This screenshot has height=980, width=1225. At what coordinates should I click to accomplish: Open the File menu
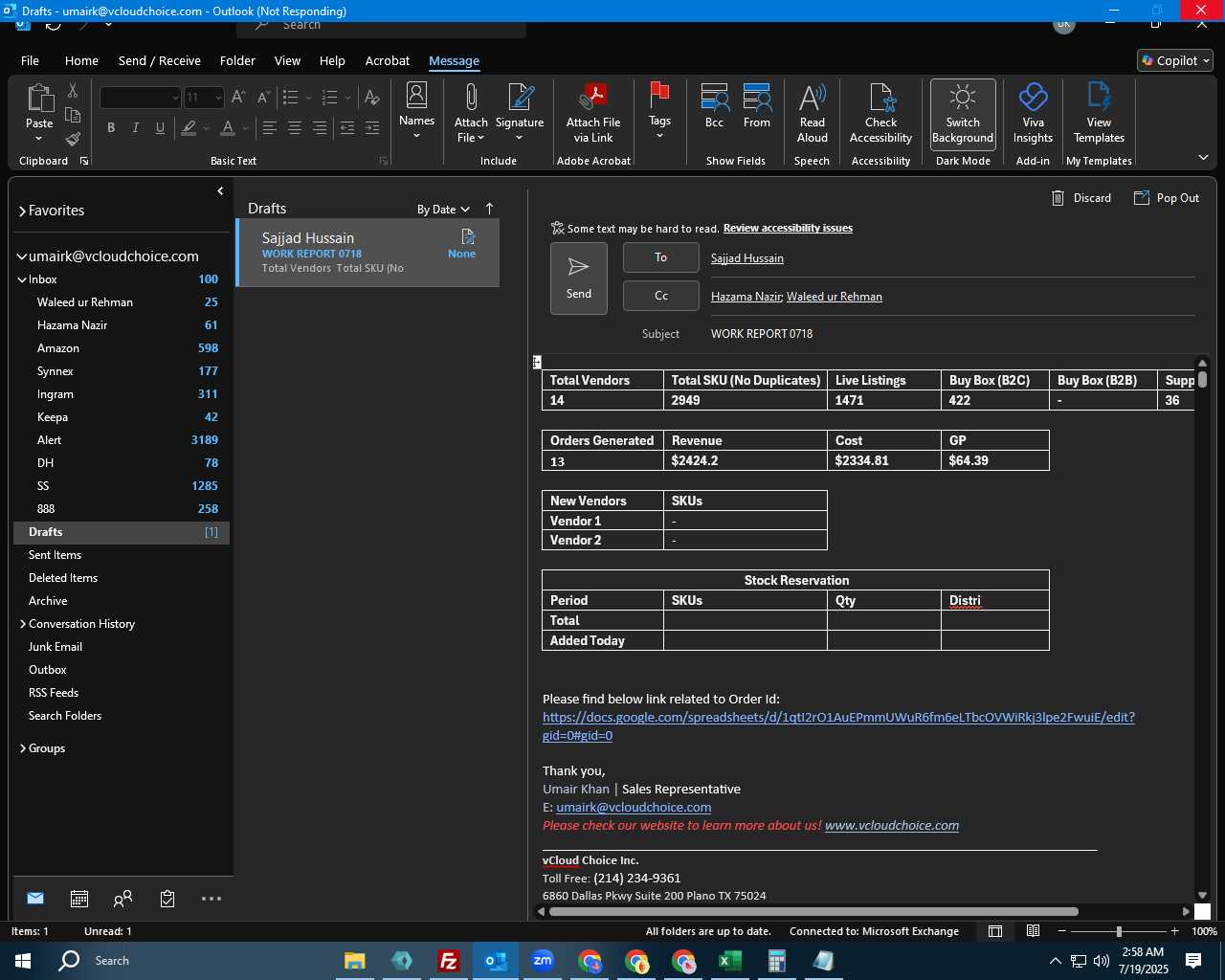[x=30, y=60]
